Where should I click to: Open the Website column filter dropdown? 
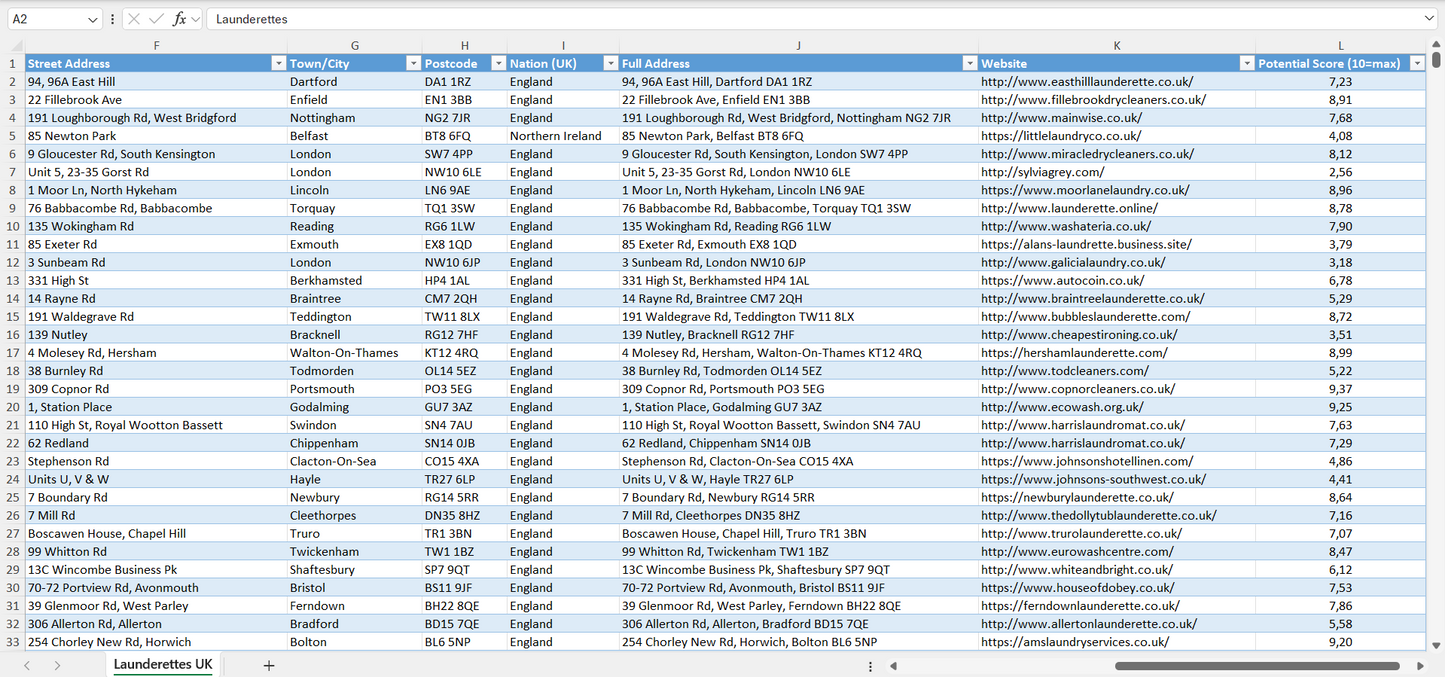[x=1246, y=62]
